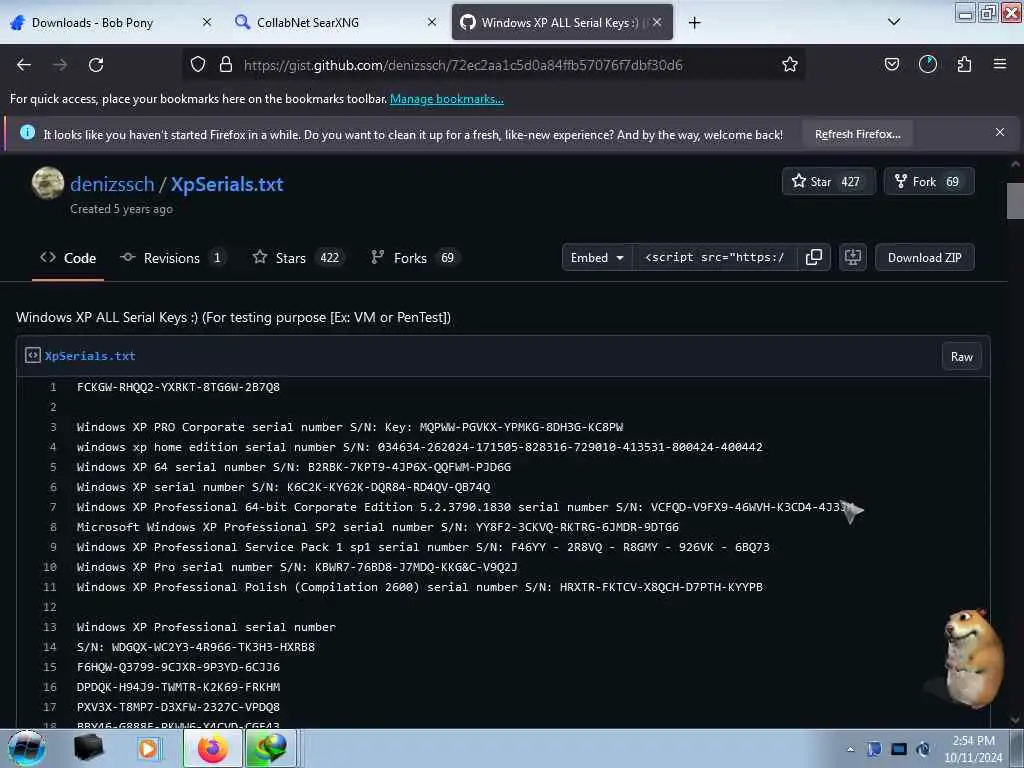This screenshot has width=1024, height=768.
Task: Select line number 3
Action: [x=53, y=427]
